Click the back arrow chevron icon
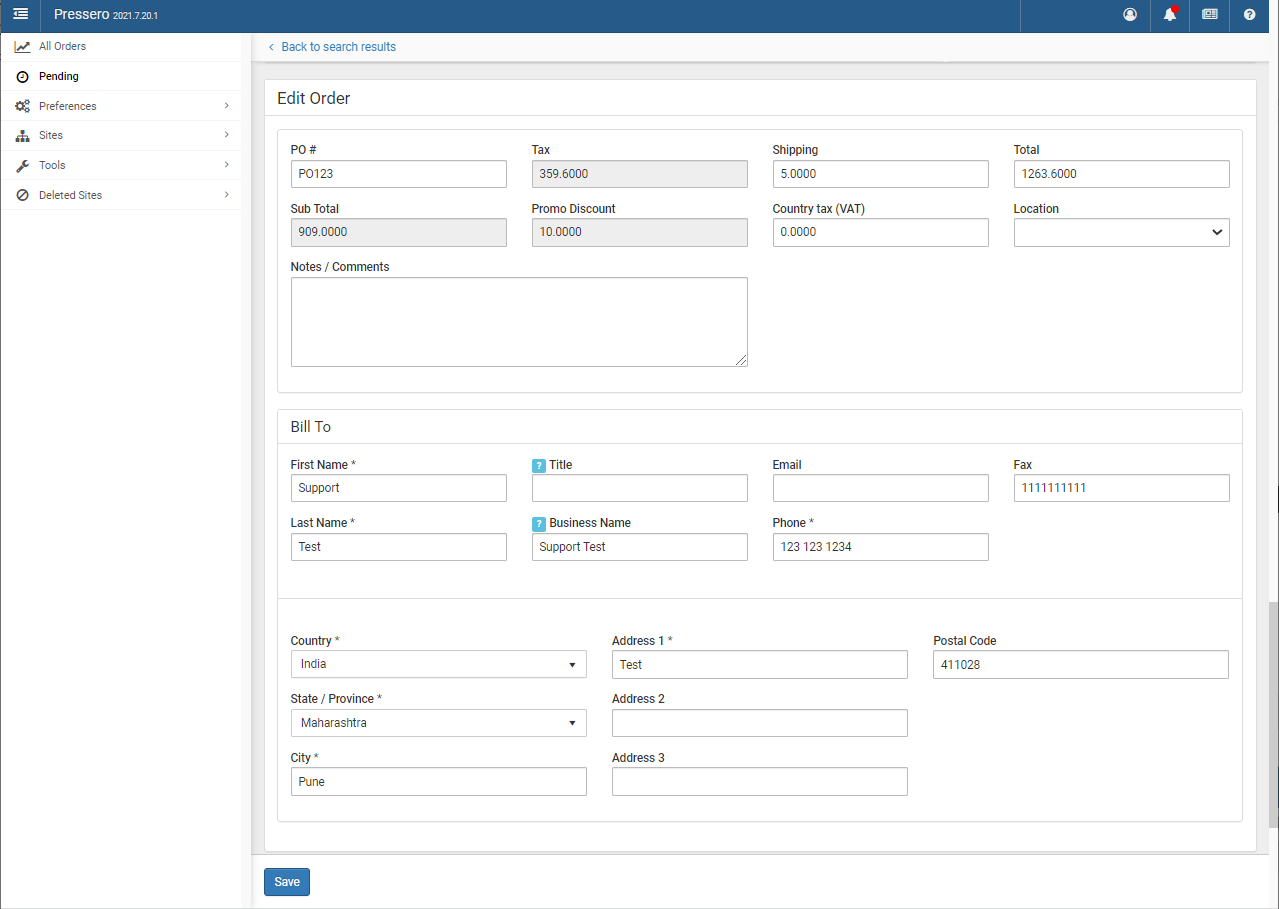 click(x=271, y=47)
